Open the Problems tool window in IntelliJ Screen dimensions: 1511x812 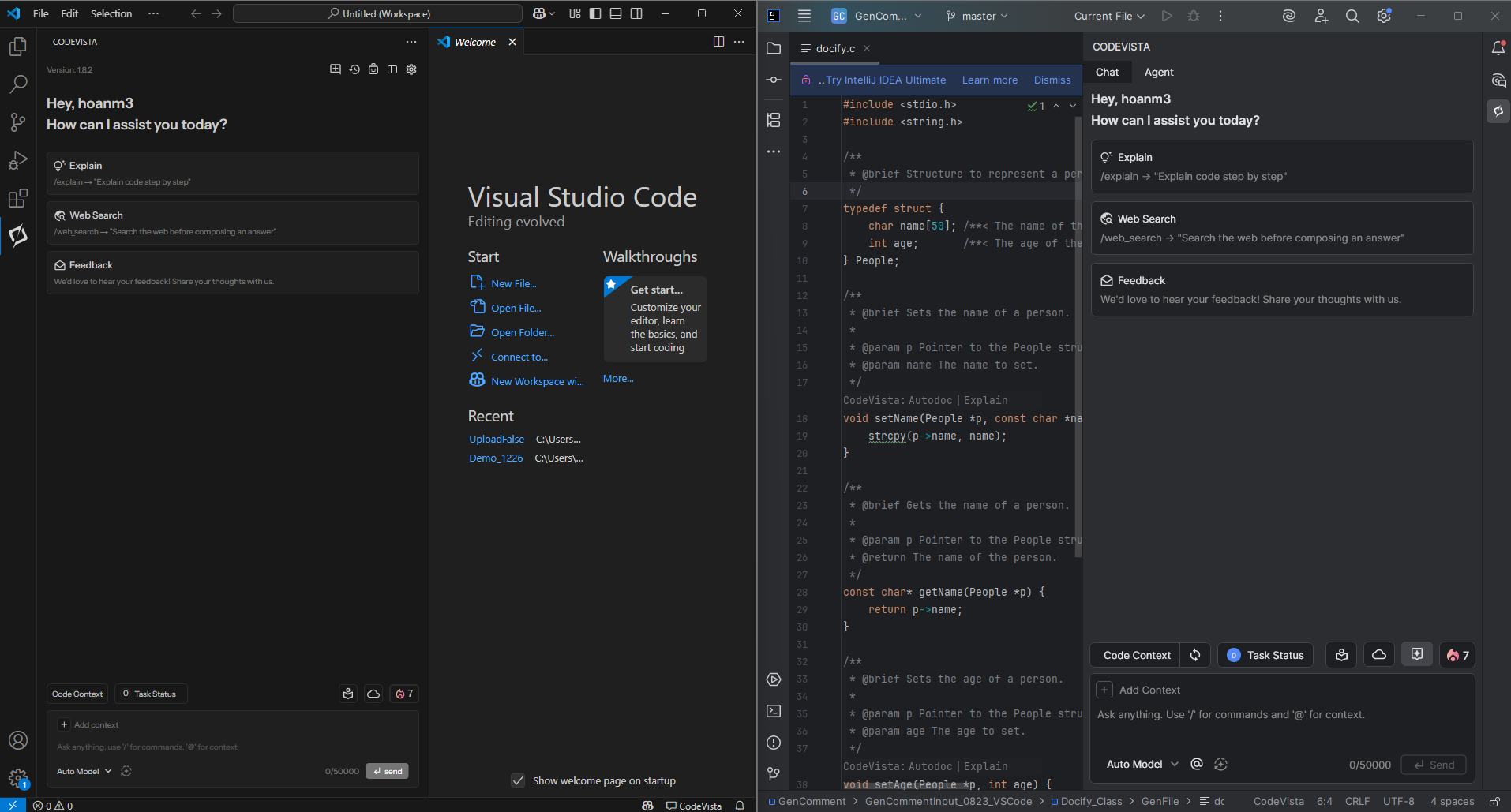(x=774, y=743)
